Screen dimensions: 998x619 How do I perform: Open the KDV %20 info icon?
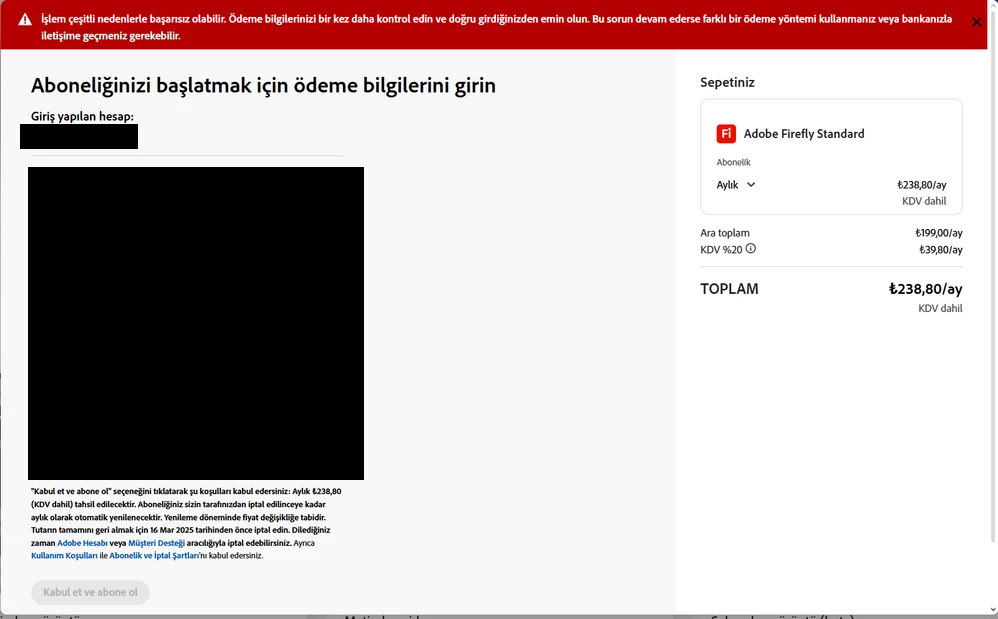[750, 249]
